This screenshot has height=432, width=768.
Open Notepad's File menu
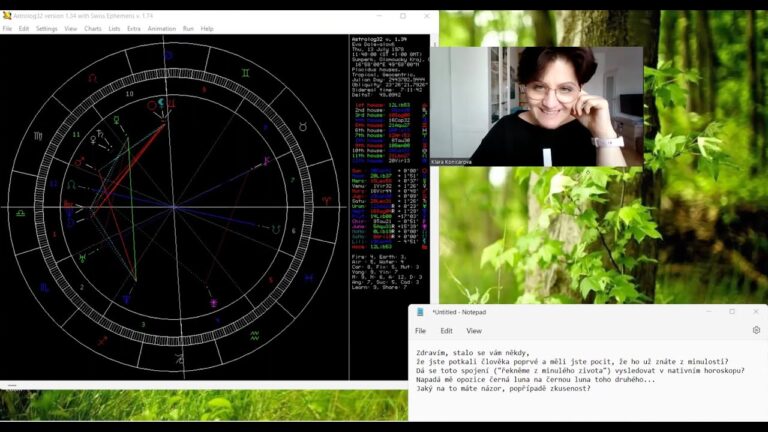point(421,330)
